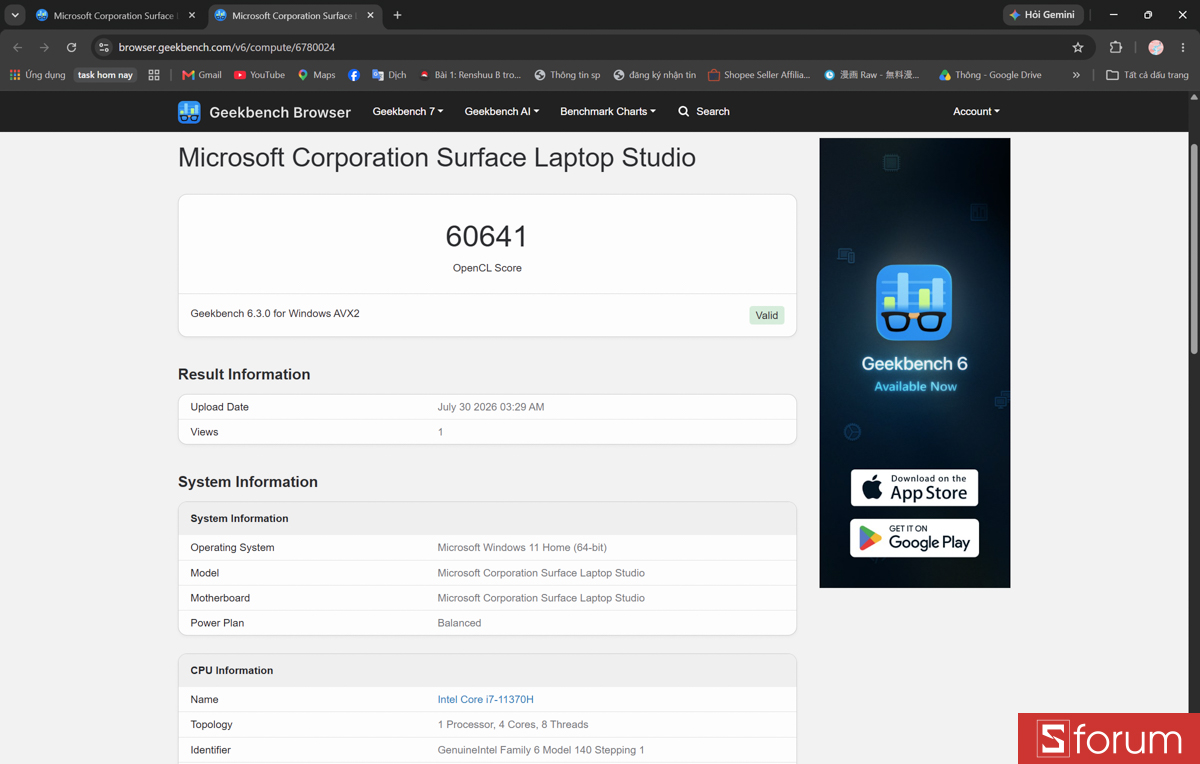The image size is (1200, 764).
Task: Open the YouTube bookmark
Action: click(x=259, y=75)
